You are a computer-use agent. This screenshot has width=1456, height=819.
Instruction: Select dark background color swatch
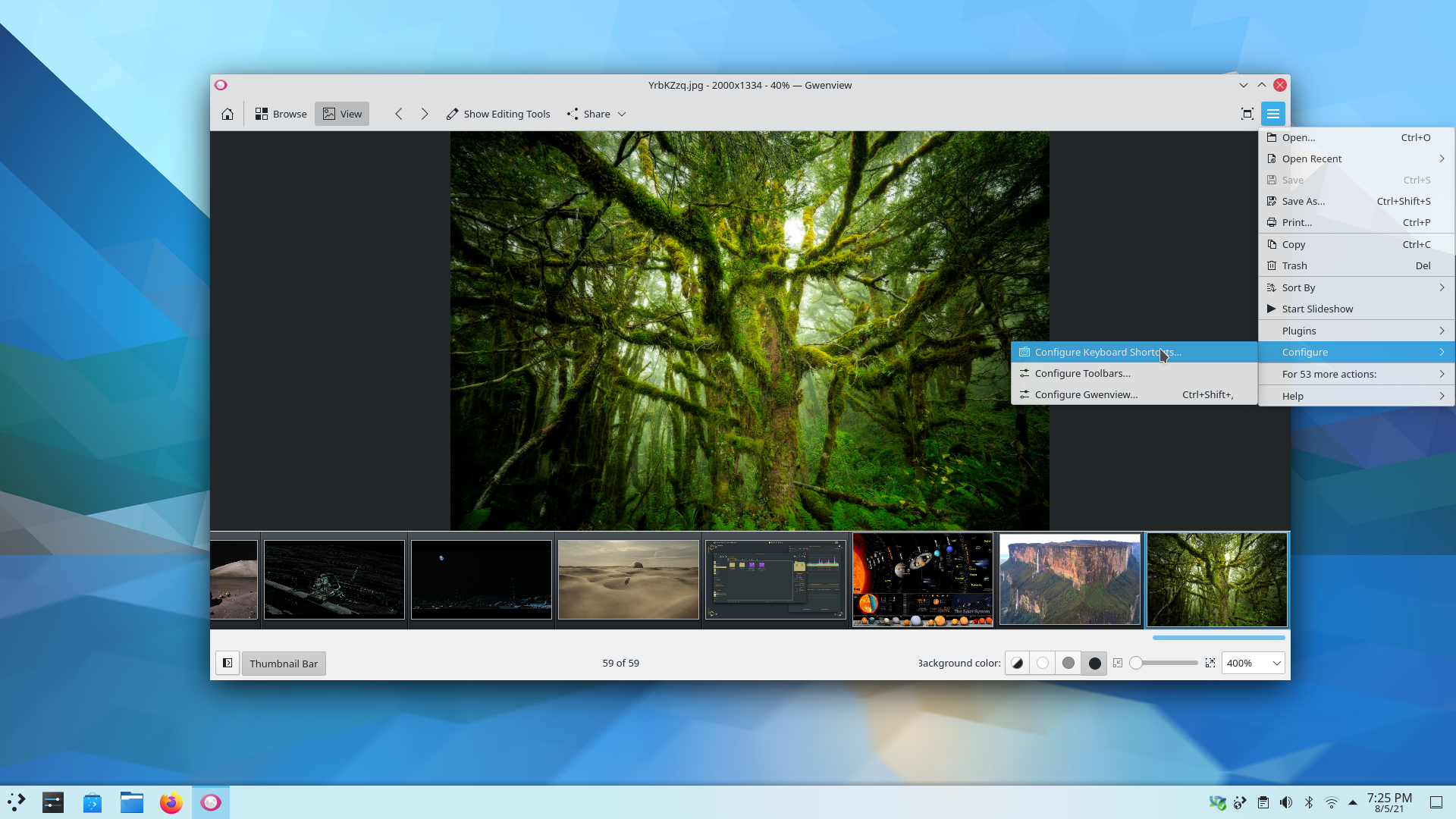coord(1094,662)
